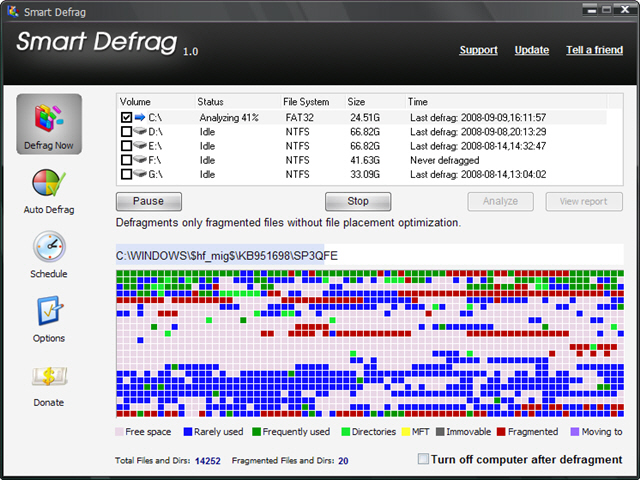640x480 pixels.
Task: Click the Smart Defrag title bar icon
Action: [13, 11]
